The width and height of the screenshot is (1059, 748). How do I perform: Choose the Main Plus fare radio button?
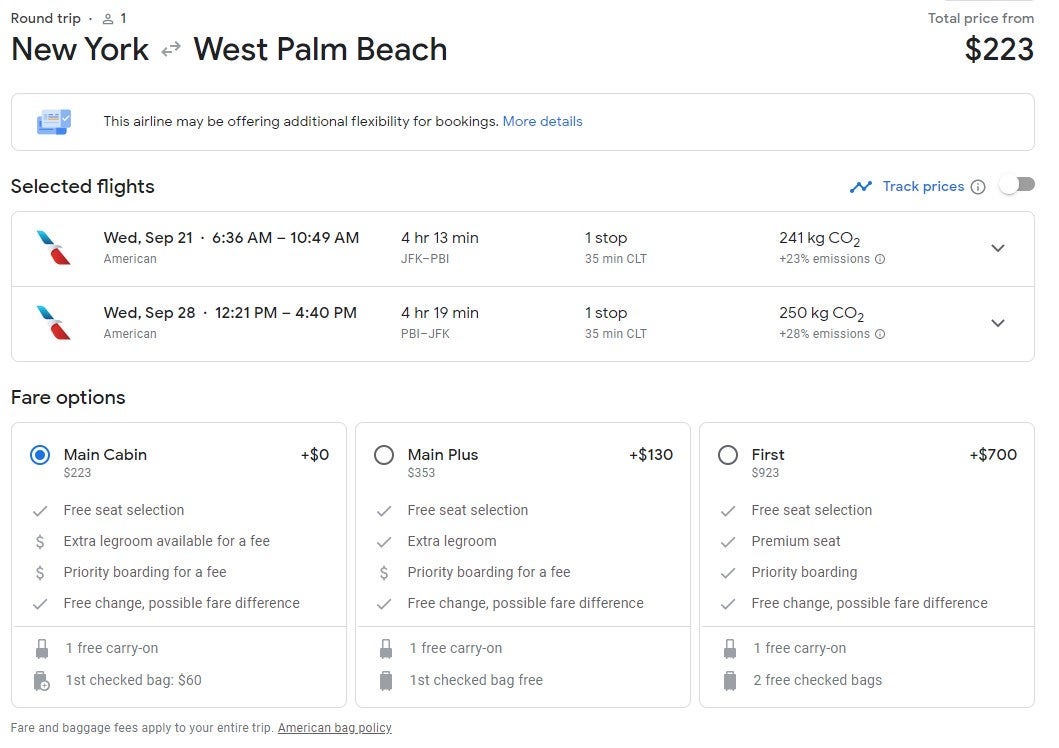click(x=384, y=455)
